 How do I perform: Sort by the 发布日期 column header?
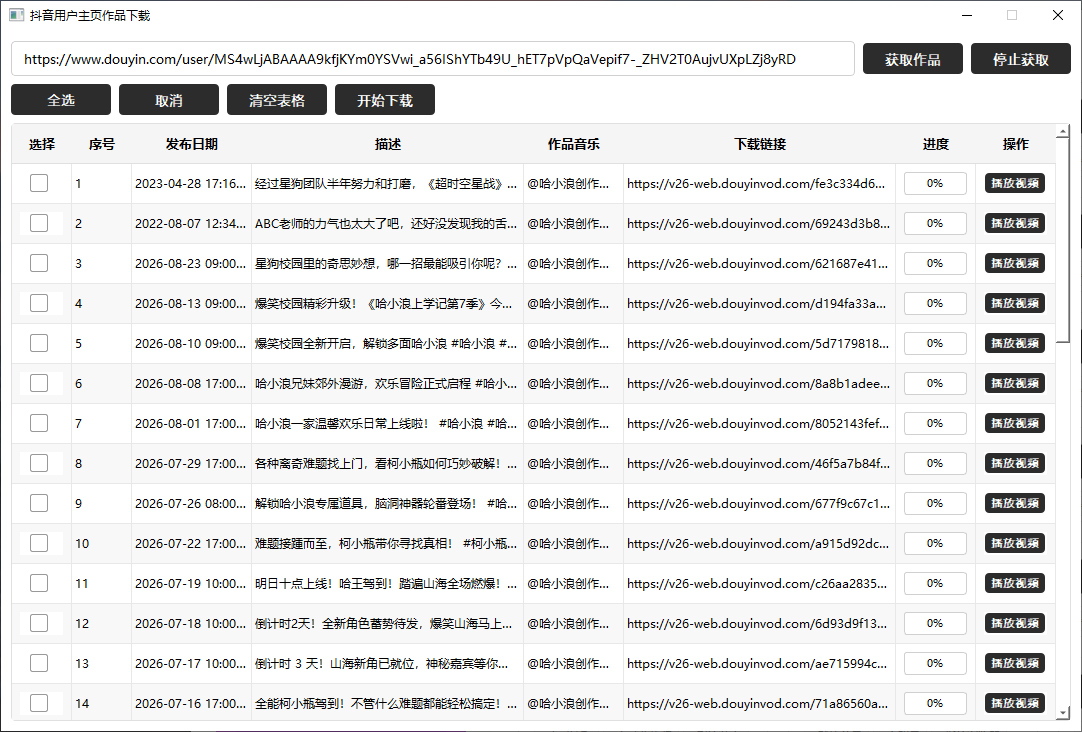[191, 144]
